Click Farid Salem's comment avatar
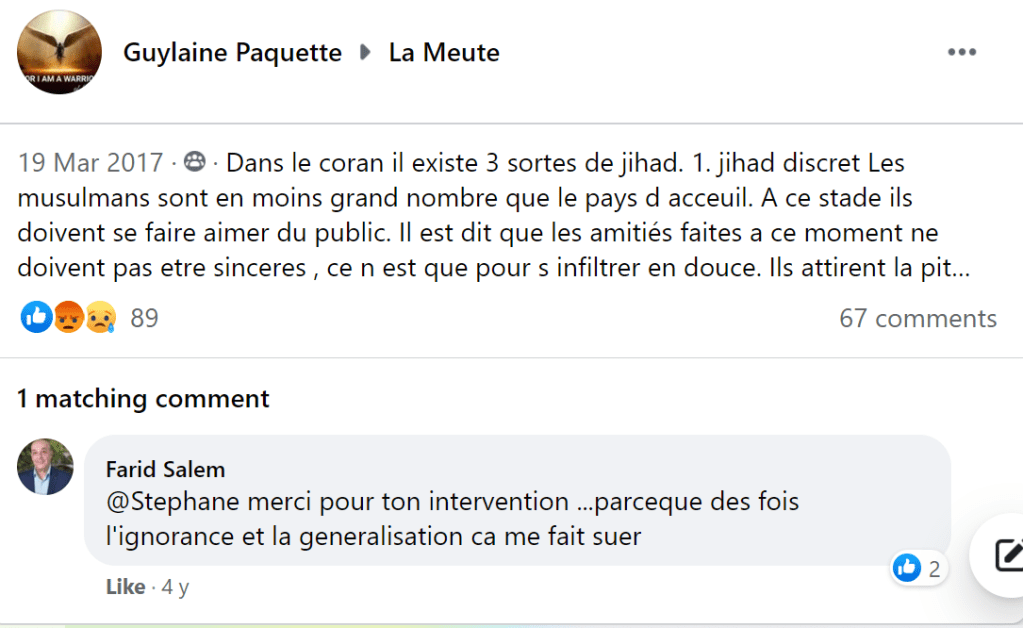The height and width of the screenshot is (628, 1023). coord(45,466)
